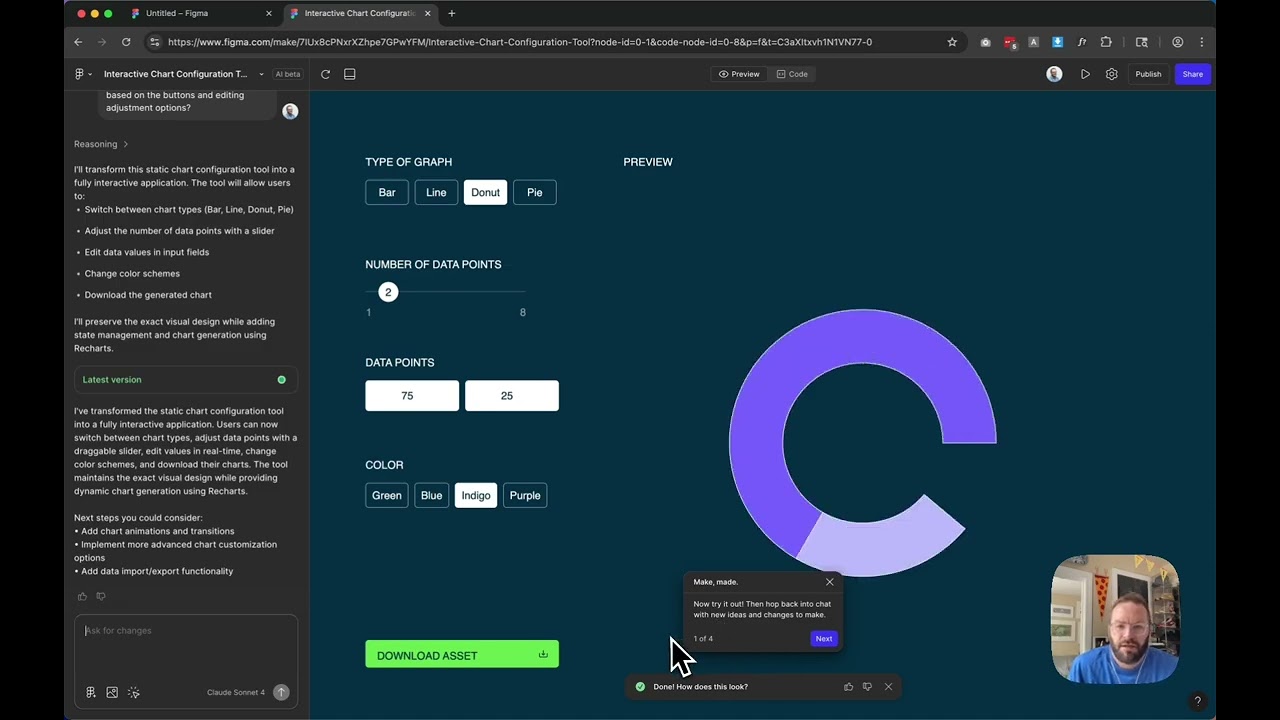Reload the browser page
The image size is (1280, 720).
pos(126,42)
